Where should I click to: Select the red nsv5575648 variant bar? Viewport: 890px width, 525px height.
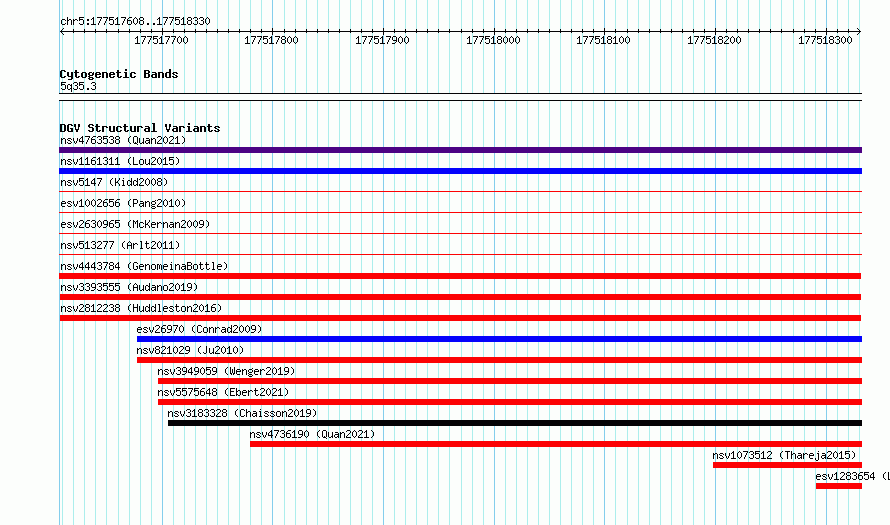coord(510,402)
